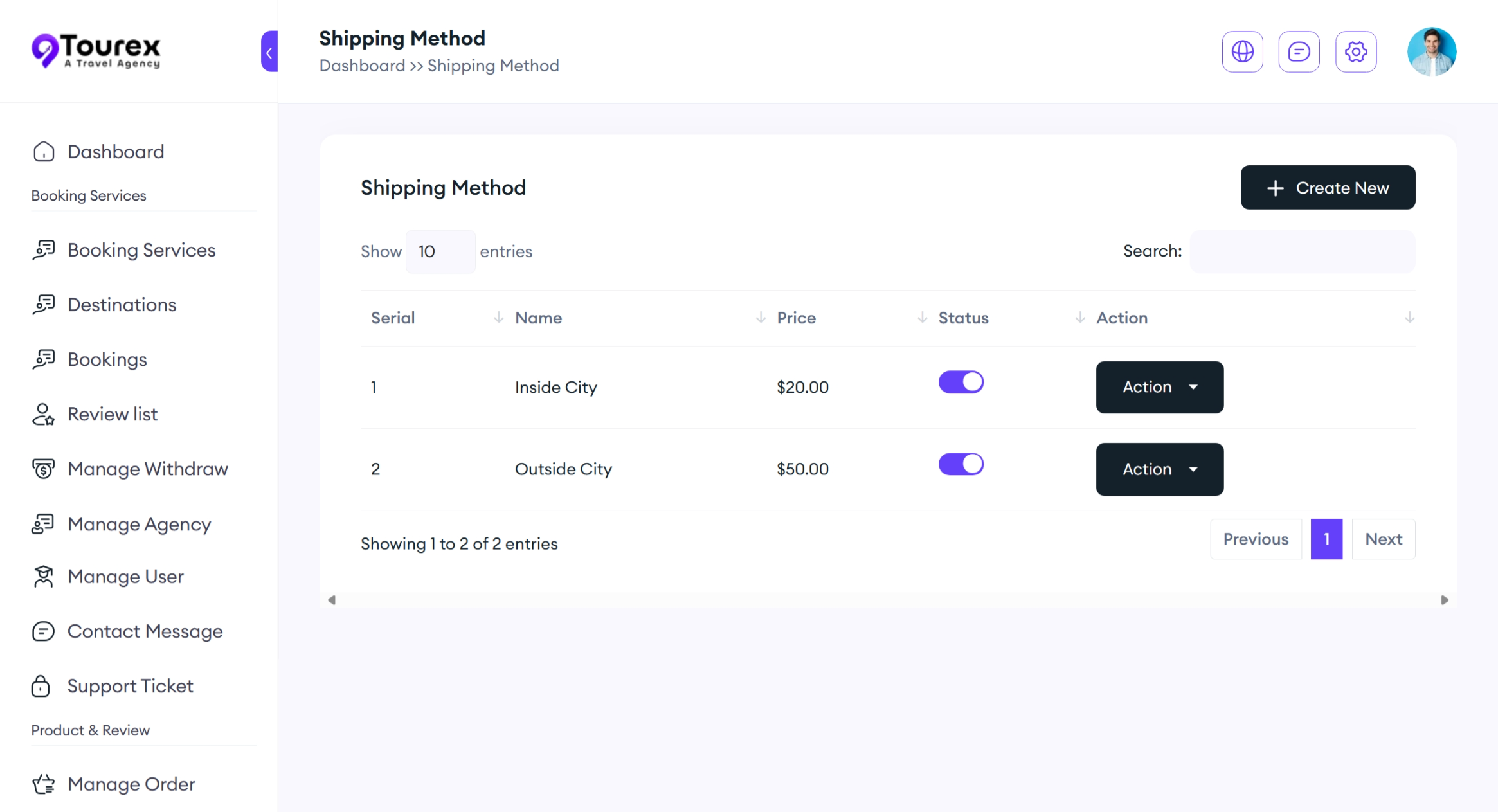Viewport: 1498px width, 812px height.
Task: Click the Review list user-star icon
Action: (x=44, y=415)
